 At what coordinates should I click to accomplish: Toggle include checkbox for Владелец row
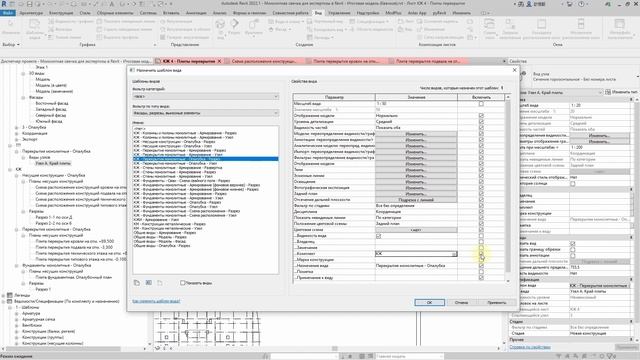(481, 242)
